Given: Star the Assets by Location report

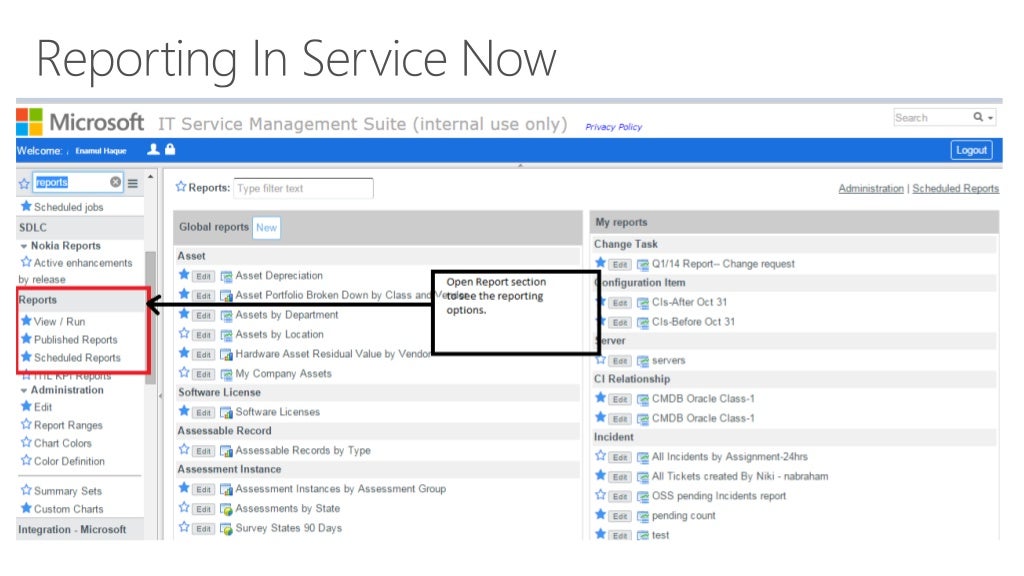Looking at the screenshot, I should click(184, 333).
